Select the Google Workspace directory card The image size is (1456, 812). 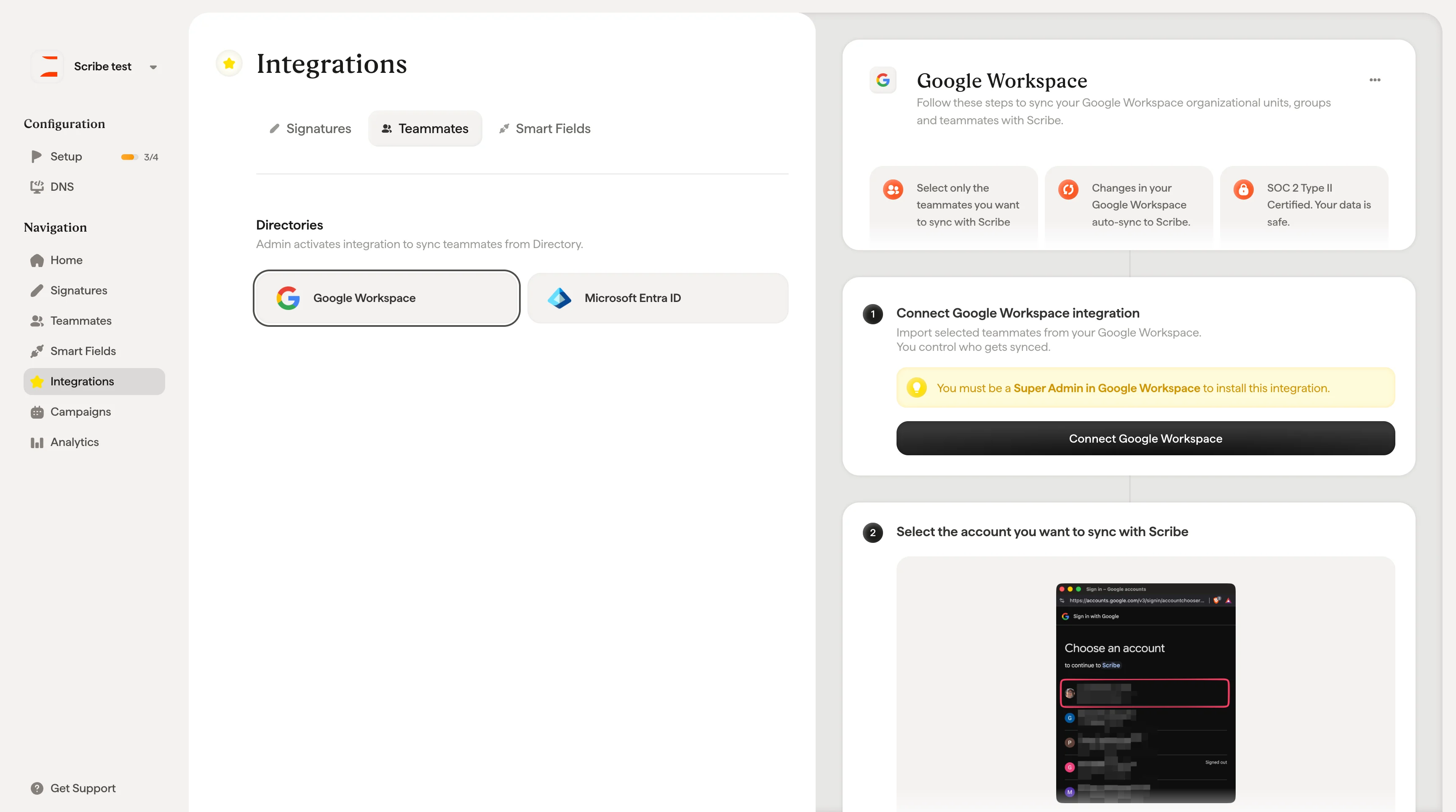click(x=387, y=298)
